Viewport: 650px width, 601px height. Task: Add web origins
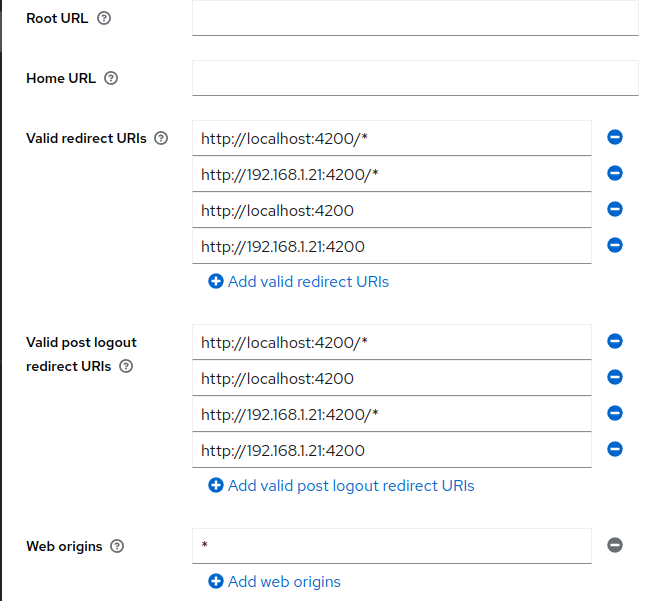click(274, 582)
